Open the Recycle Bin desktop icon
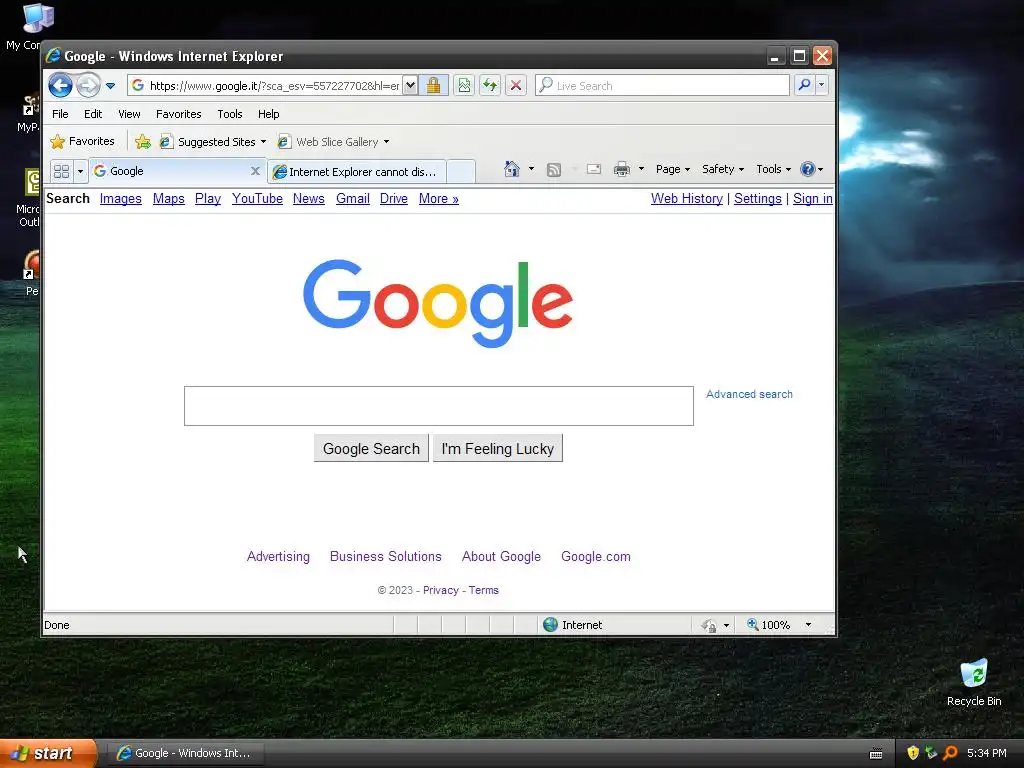This screenshot has width=1024, height=768. click(974, 682)
